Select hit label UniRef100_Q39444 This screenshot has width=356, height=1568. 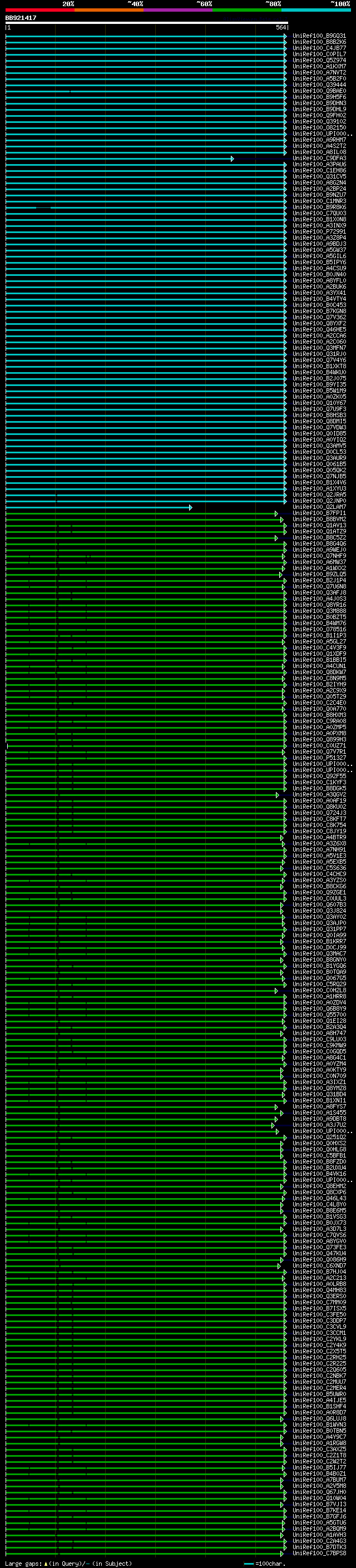(319, 85)
